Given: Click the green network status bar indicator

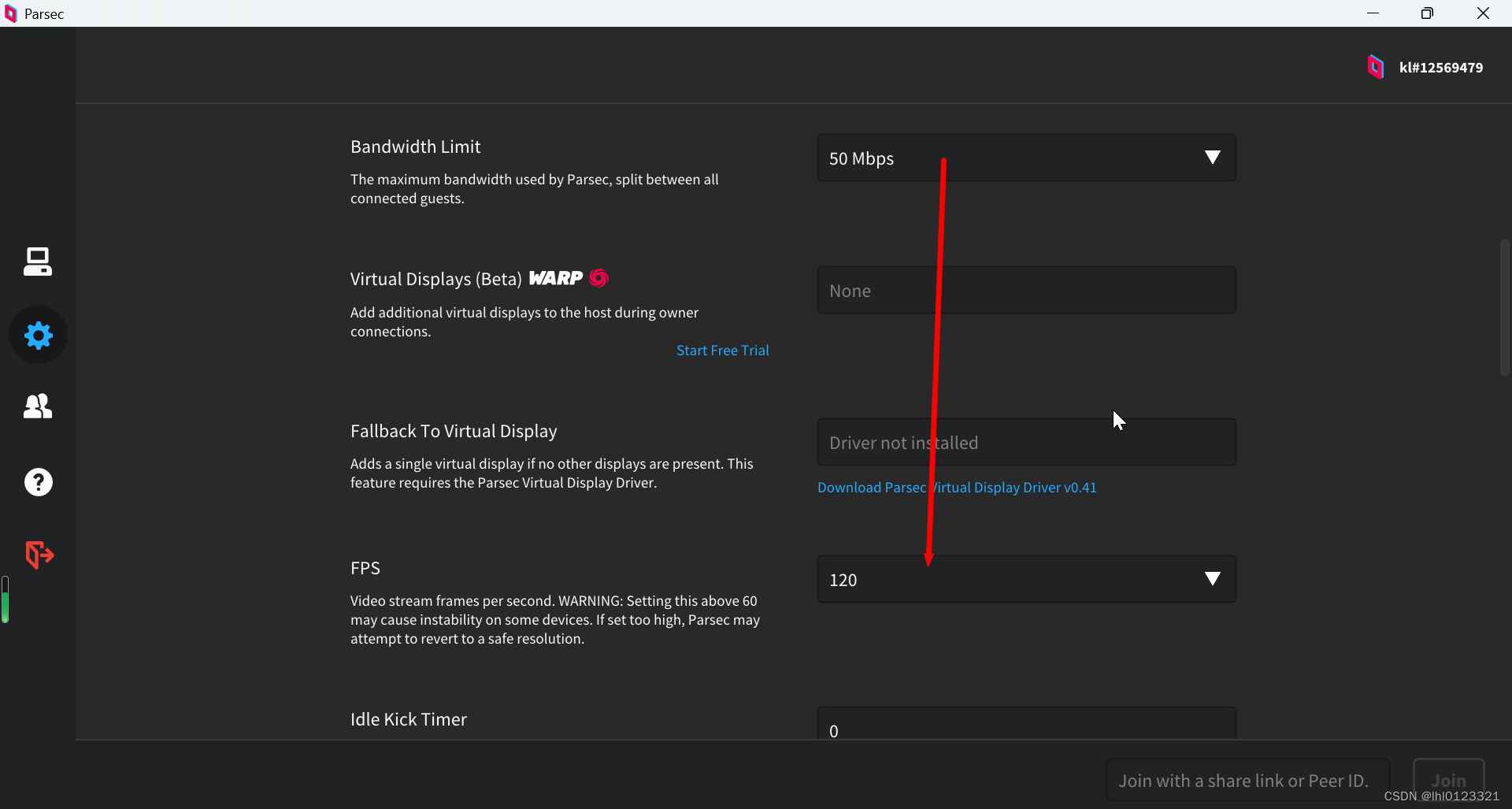Looking at the screenshot, I should click(x=6, y=599).
